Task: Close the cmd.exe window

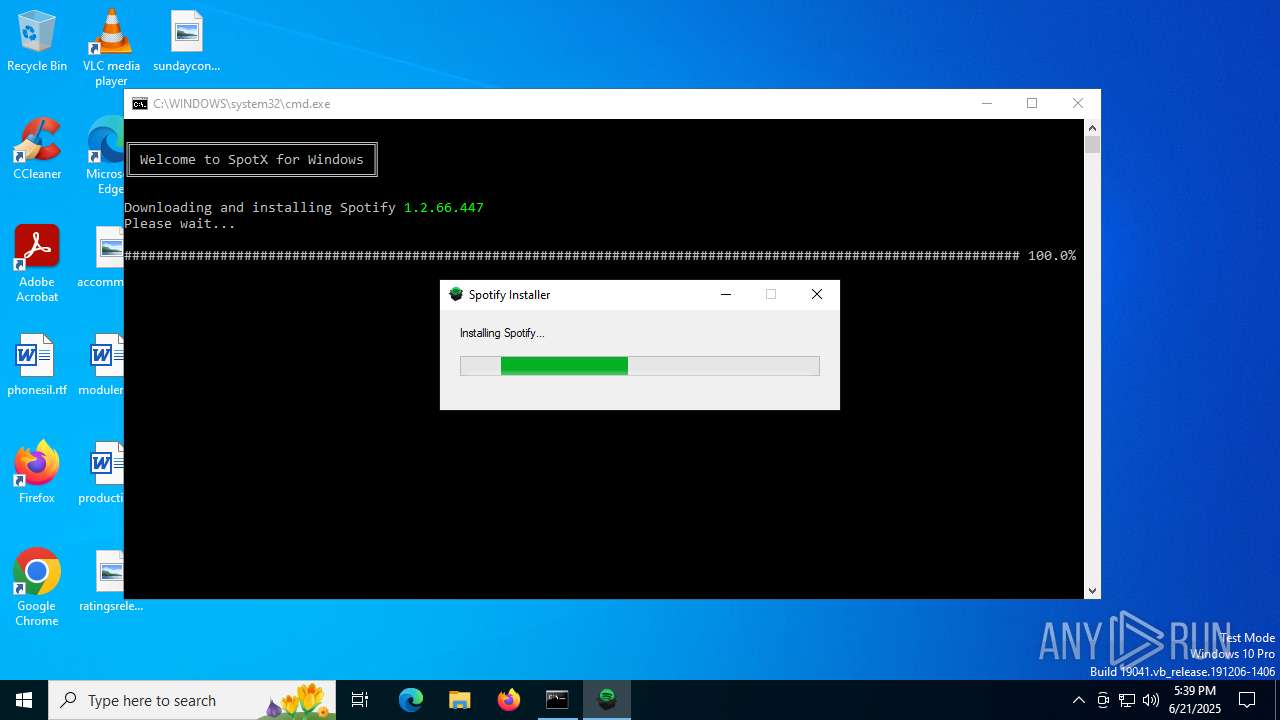Action: [1077, 103]
